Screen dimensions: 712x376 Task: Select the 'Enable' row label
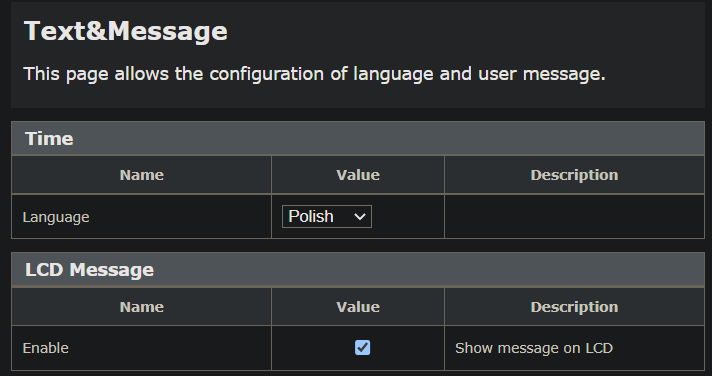click(x=45, y=348)
